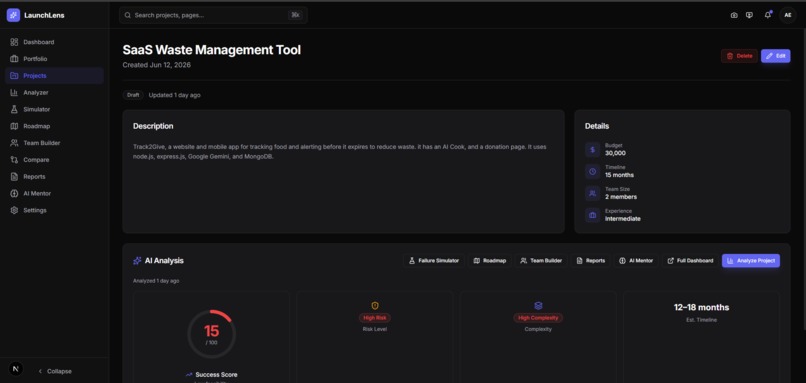The image size is (806, 383).
Task: Click the Compare arrows icon in sidebar
Action: tap(14, 160)
